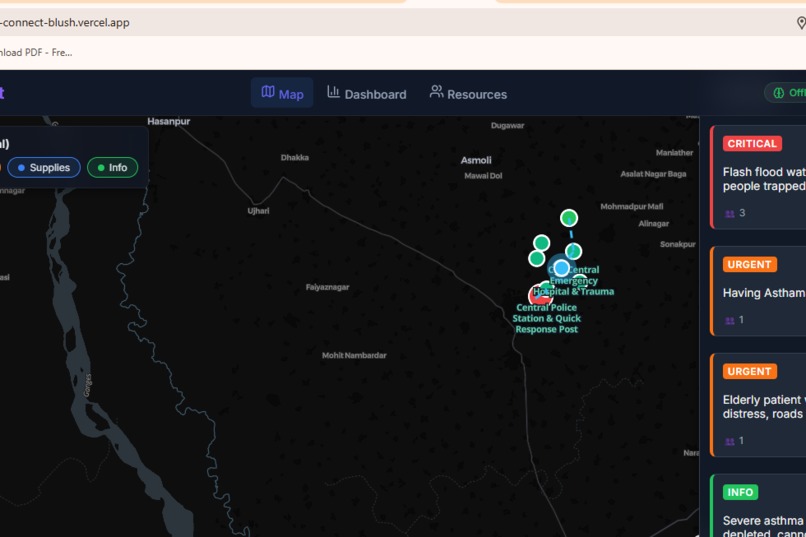Click the Ujhari map label
This screenshot has height=537, width=806.
pyautogui.click(x=258, y=211)
